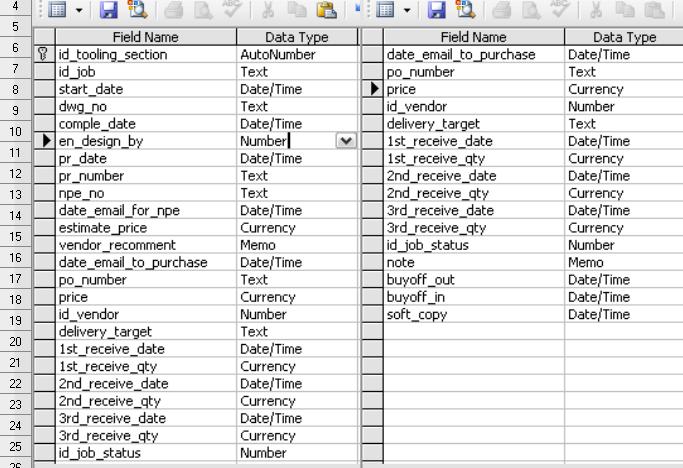683x468 pixels.
Task: Click the Print icon in the second toolbar
Action: [x=501, y=10]
